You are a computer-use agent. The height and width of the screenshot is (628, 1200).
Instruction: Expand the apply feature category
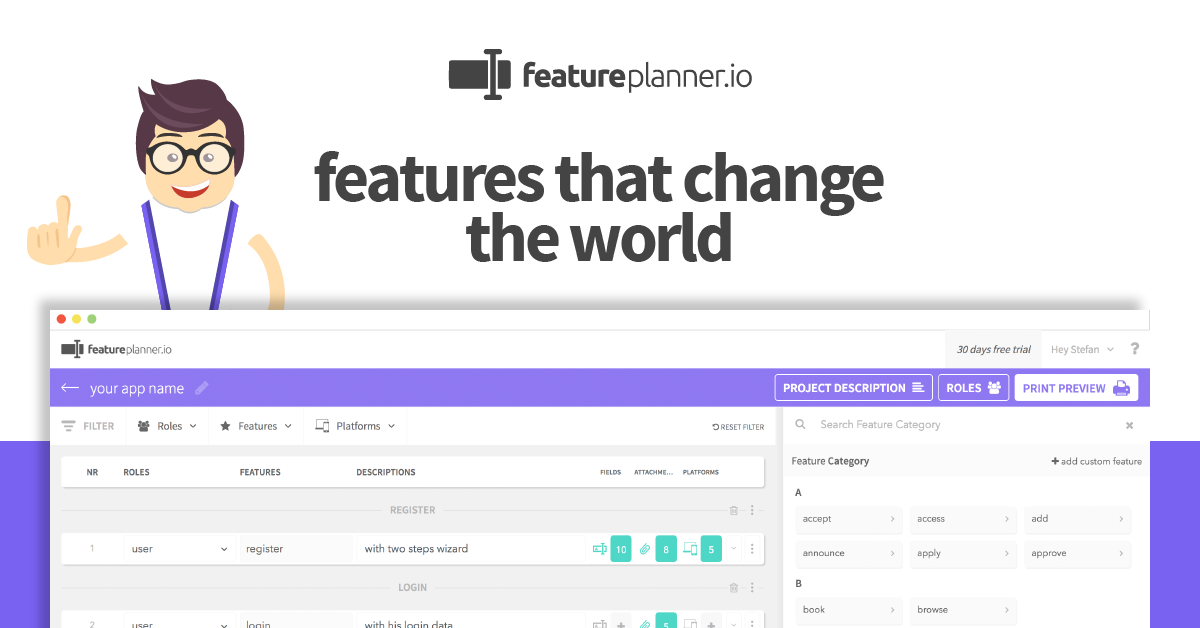[963, 553]
